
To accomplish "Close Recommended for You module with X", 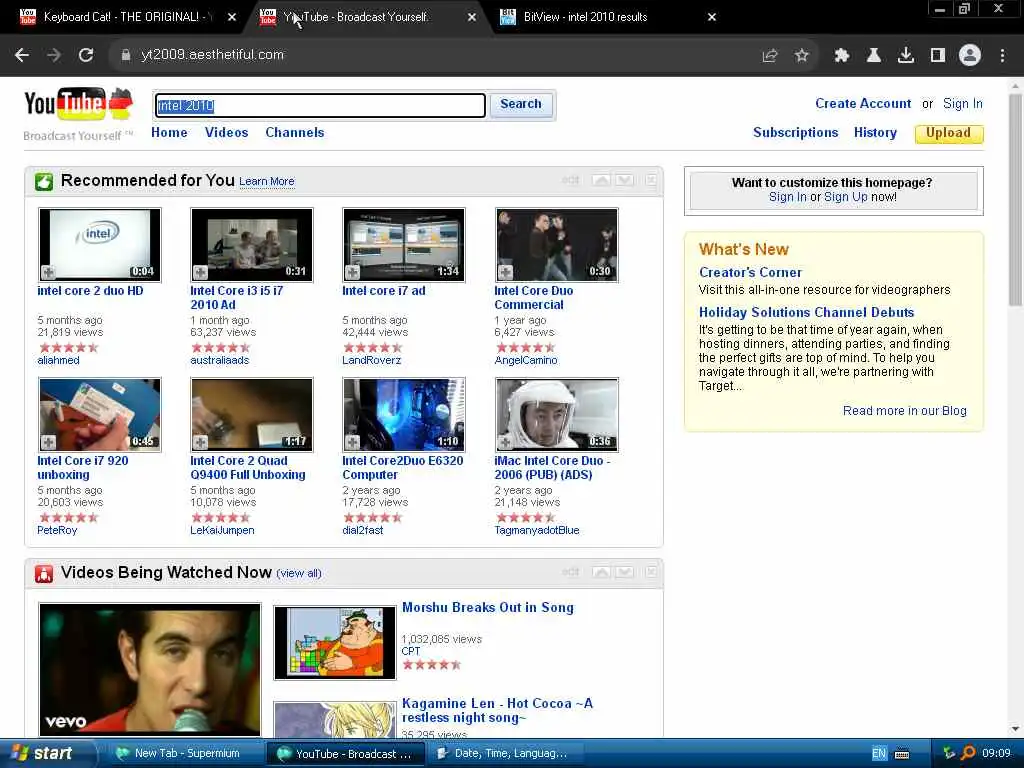I will [651, 180].
